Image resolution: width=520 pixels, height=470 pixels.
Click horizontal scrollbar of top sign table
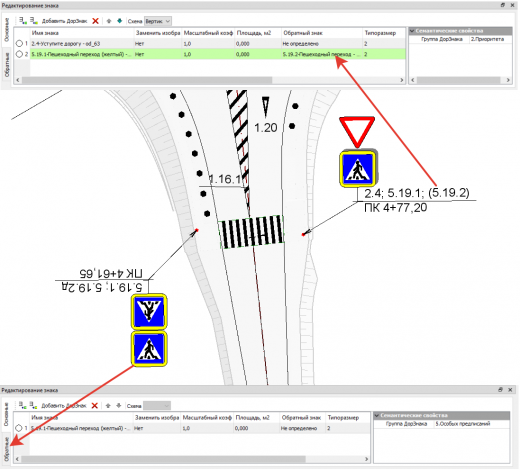pyautogui.click(x=210, y=80)
